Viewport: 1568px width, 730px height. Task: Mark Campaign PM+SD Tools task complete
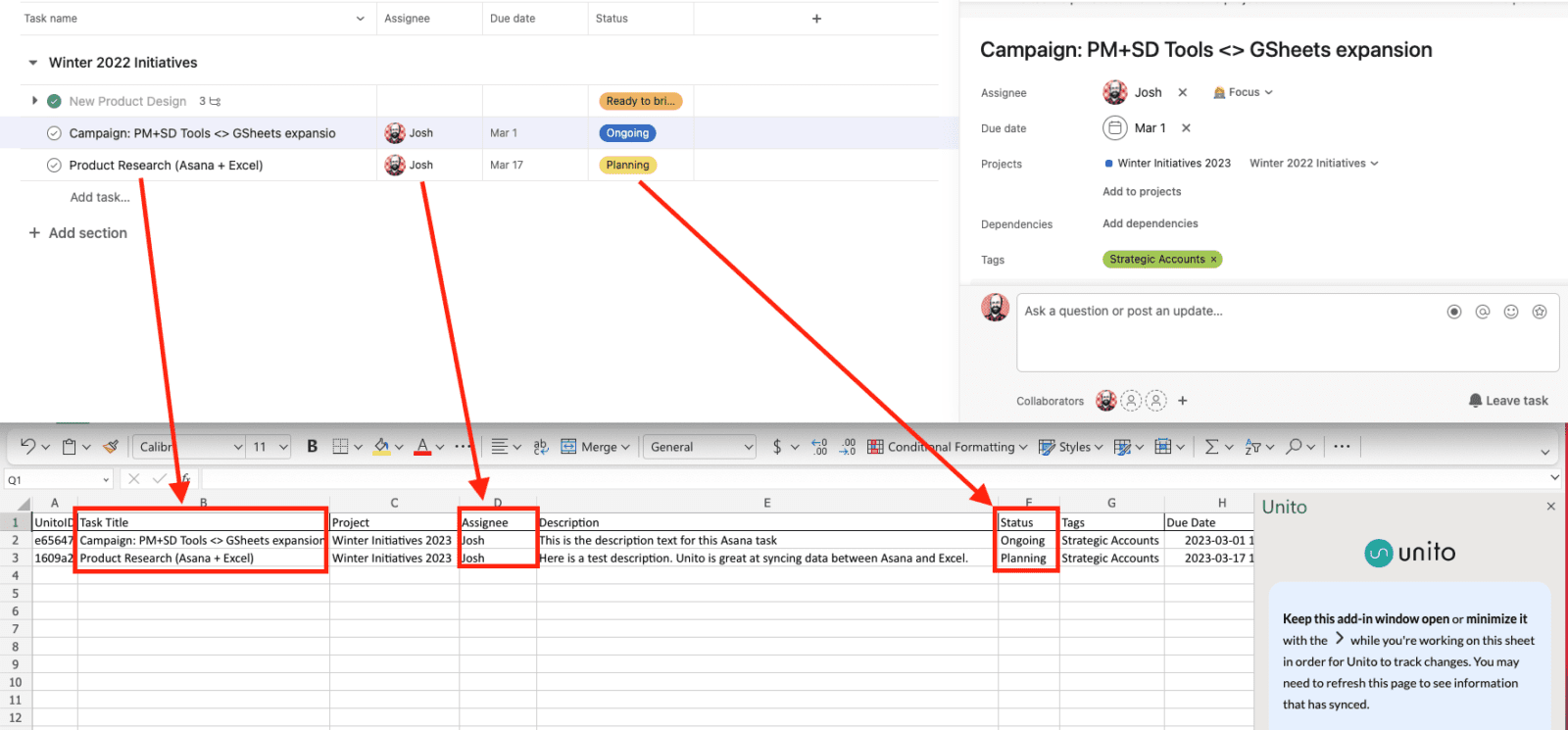(55, 133)
